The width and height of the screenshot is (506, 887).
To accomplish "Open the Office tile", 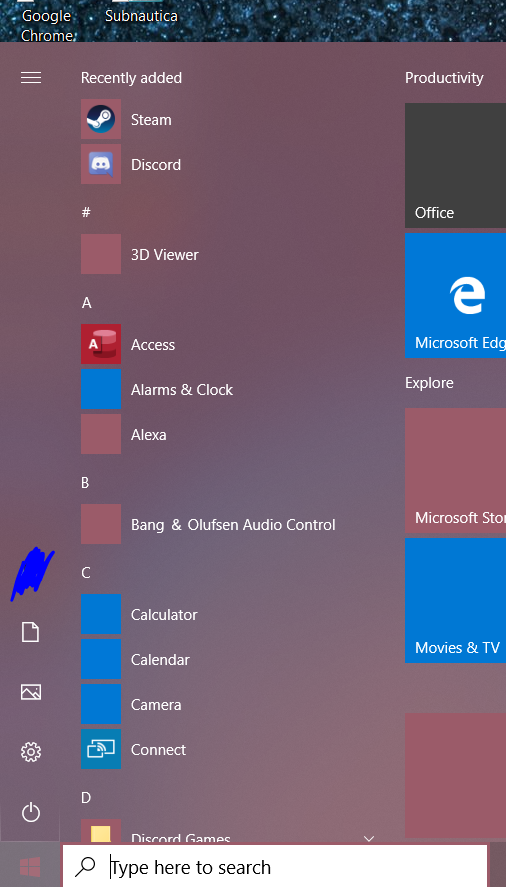I will click(455, 165).
